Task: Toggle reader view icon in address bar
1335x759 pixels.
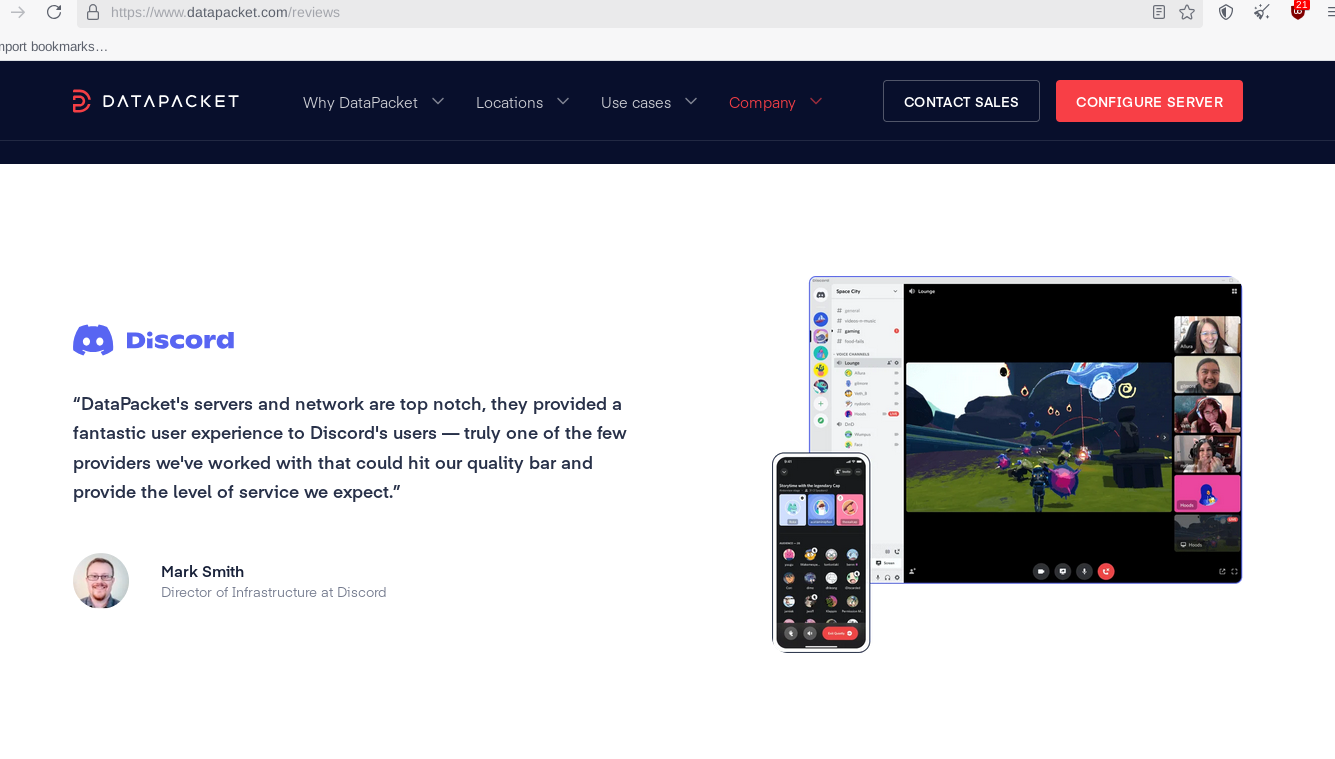Action: click(1159, 12)
